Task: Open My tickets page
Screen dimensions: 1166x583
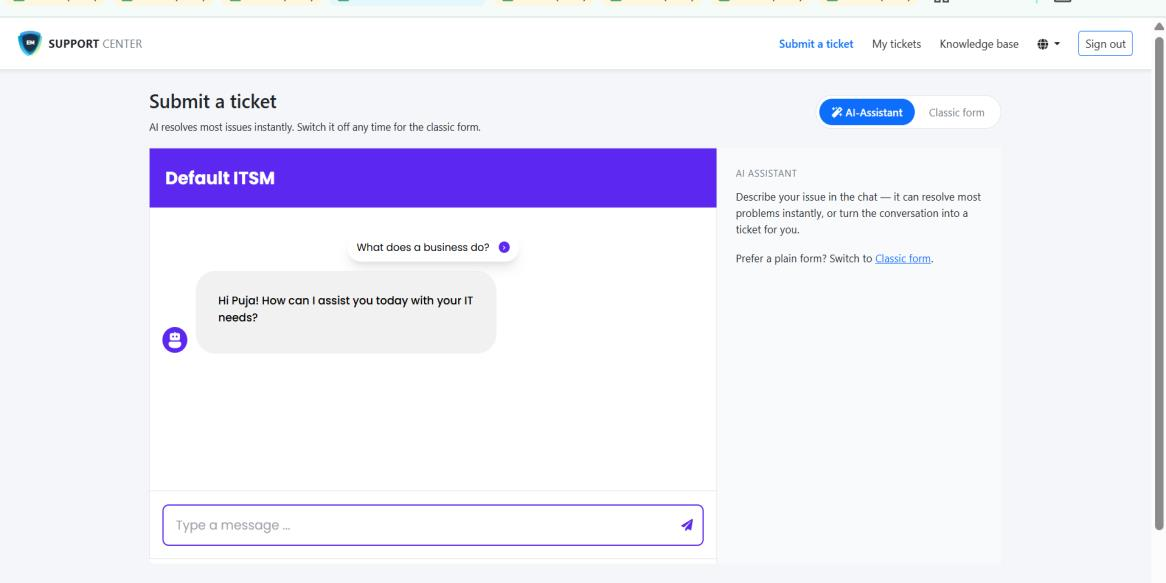Action: 896,44
